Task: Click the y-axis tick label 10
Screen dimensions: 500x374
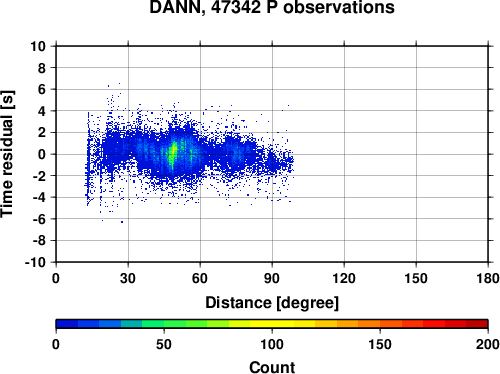Action: tap(38, 46)
